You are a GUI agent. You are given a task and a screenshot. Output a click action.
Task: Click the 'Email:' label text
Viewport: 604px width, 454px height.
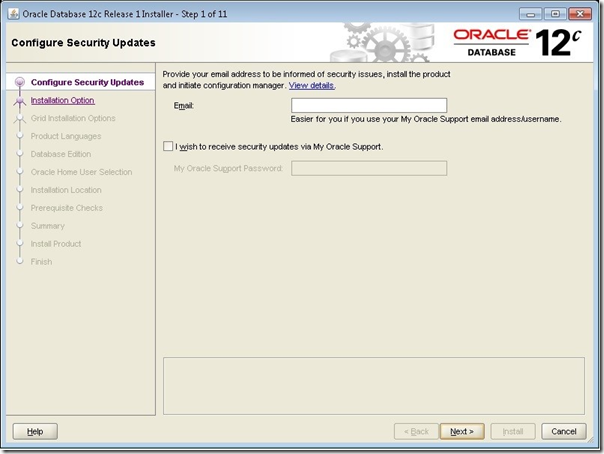(183, 106)
